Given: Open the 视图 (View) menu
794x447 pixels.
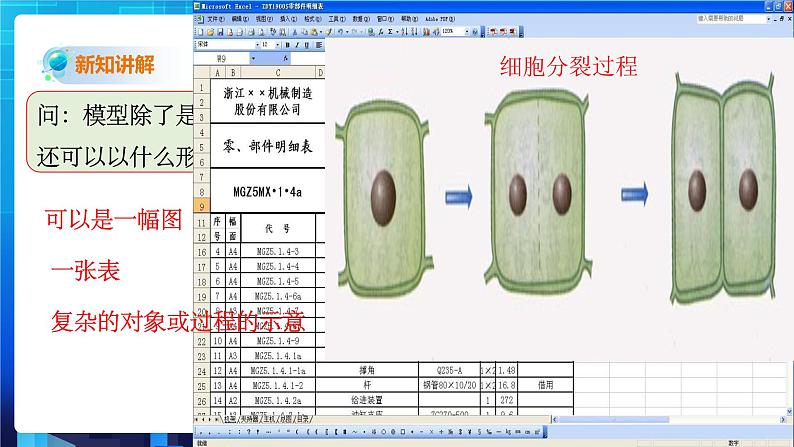Looking at the screenshot, I should 264,19.
